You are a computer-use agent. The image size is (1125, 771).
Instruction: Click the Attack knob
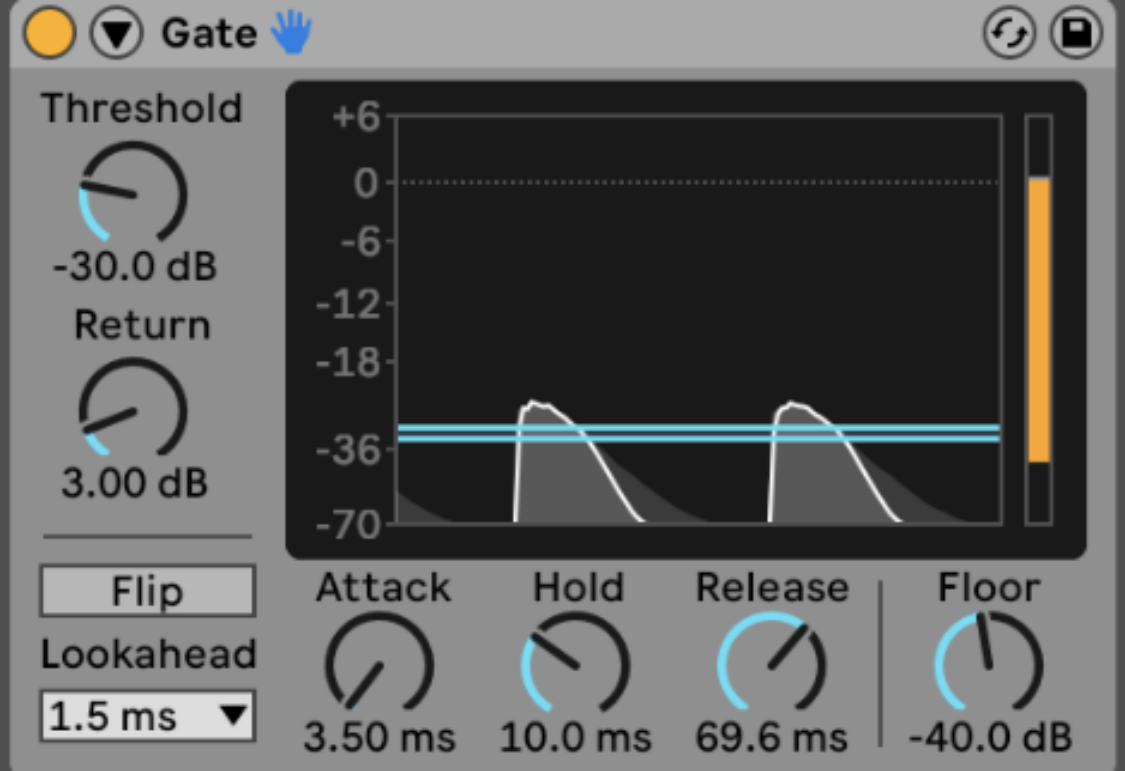click(x=378, y=664)
